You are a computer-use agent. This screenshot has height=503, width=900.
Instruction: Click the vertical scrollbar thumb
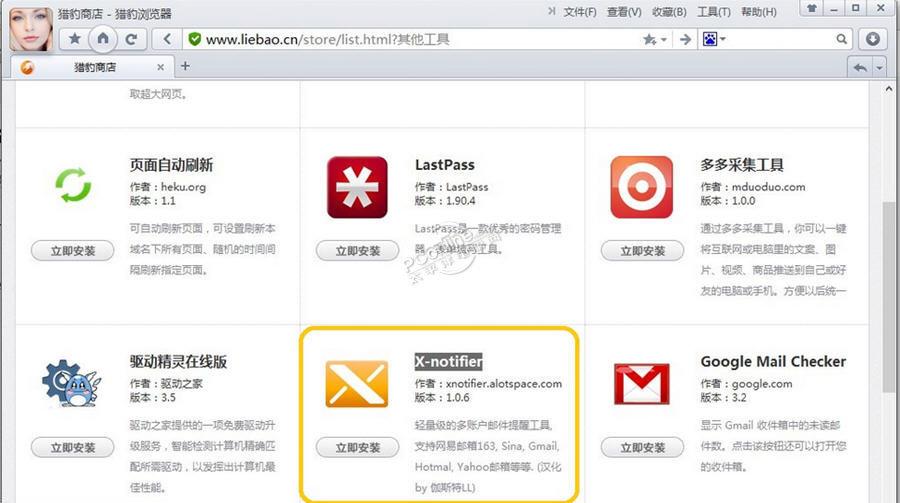(889, 296)
